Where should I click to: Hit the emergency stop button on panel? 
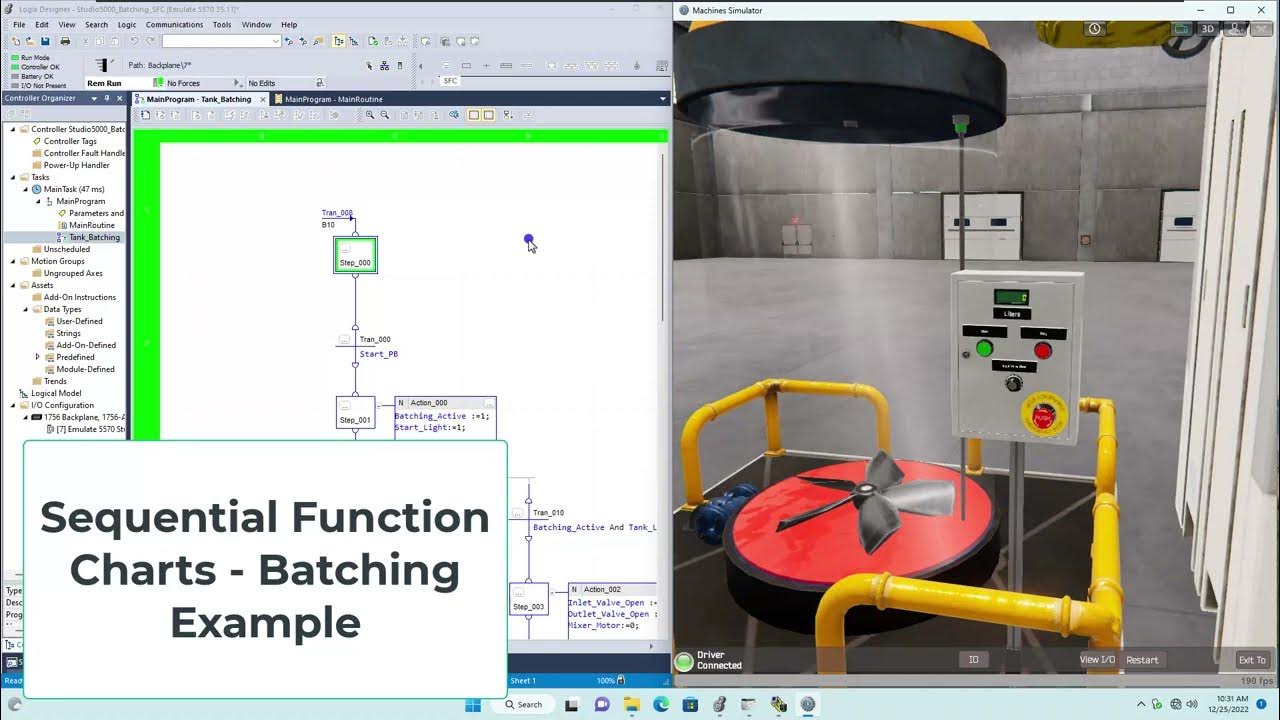1043,418
